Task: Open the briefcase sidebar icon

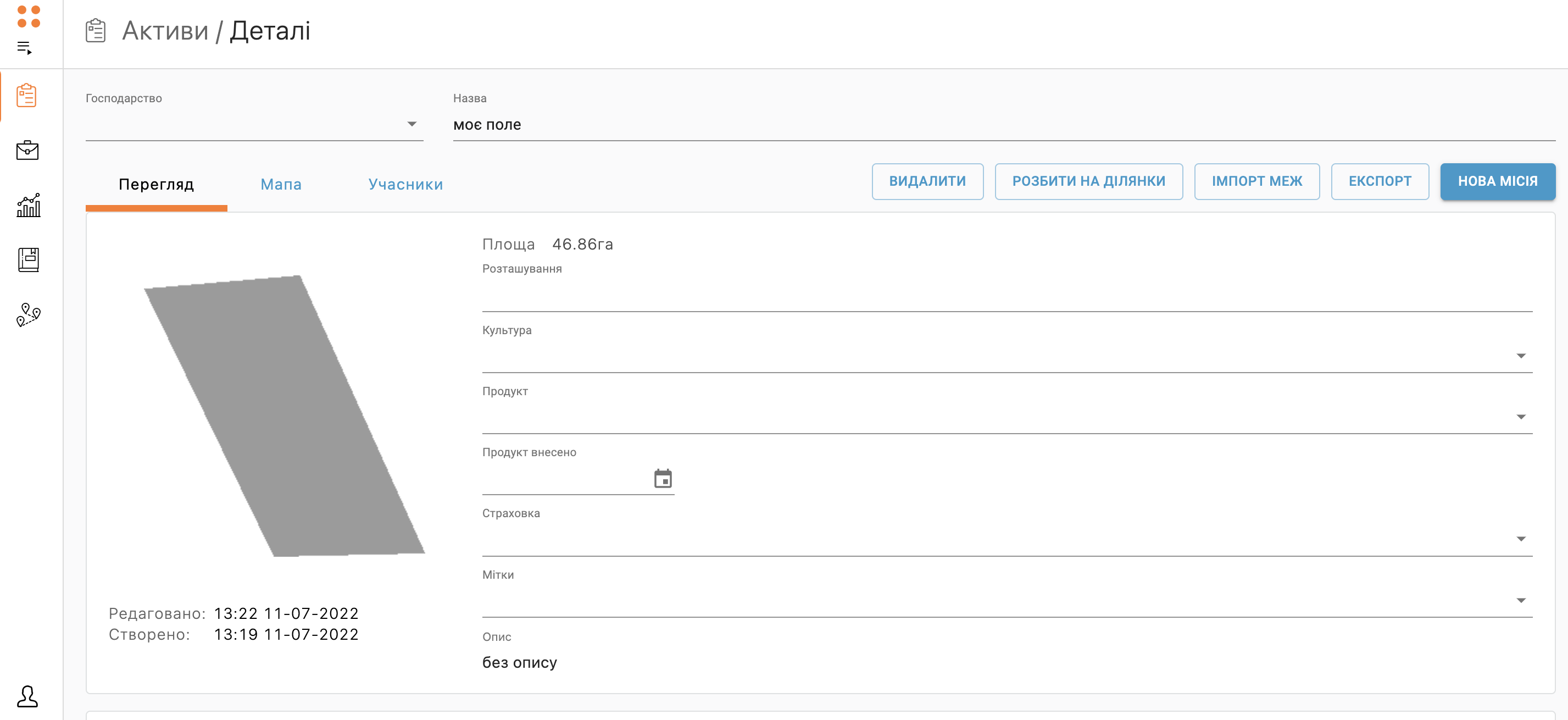Action: [27, 151]
